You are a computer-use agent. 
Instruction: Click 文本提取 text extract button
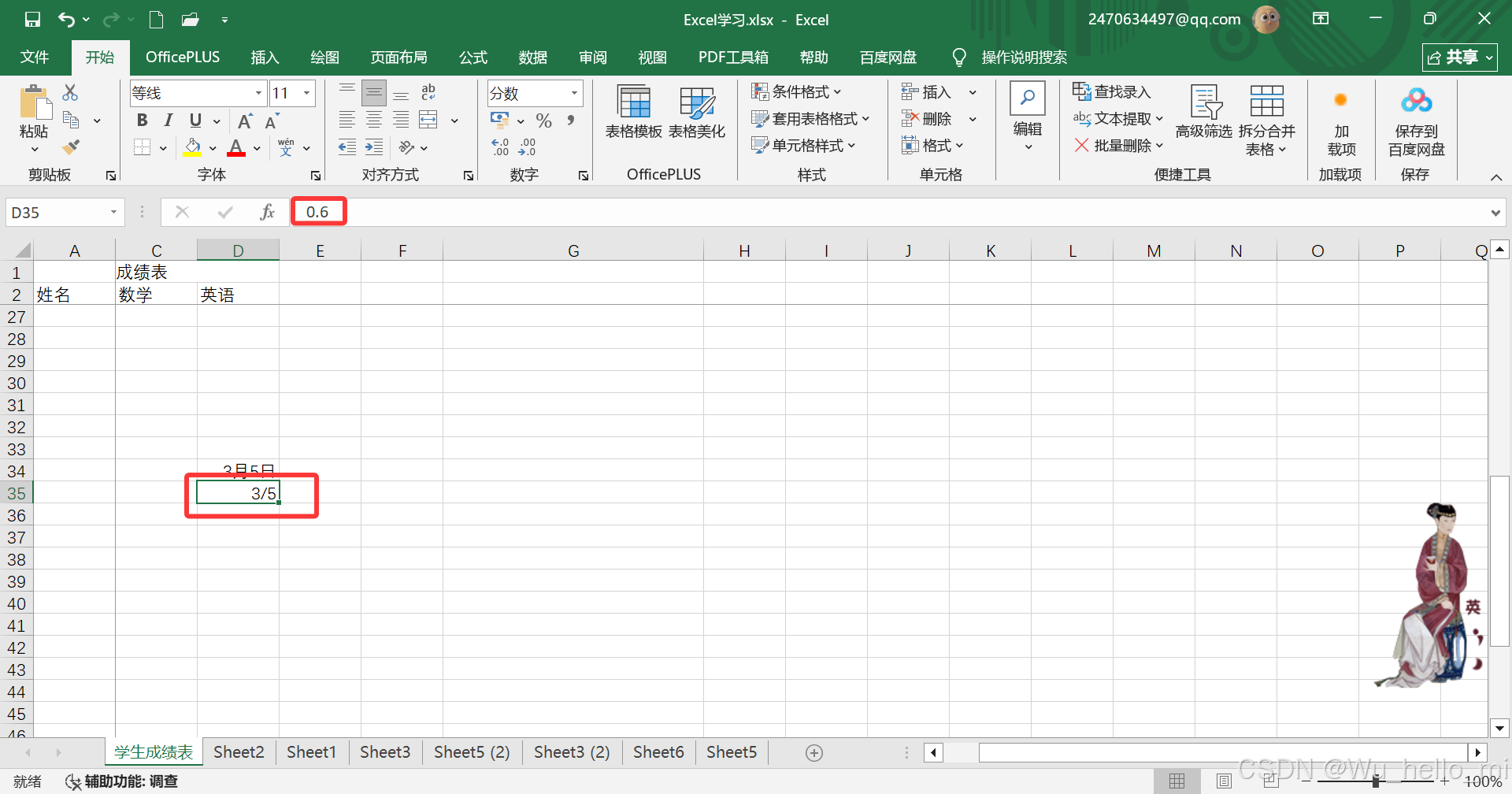pyautogui.click(x=1118, y=118)
